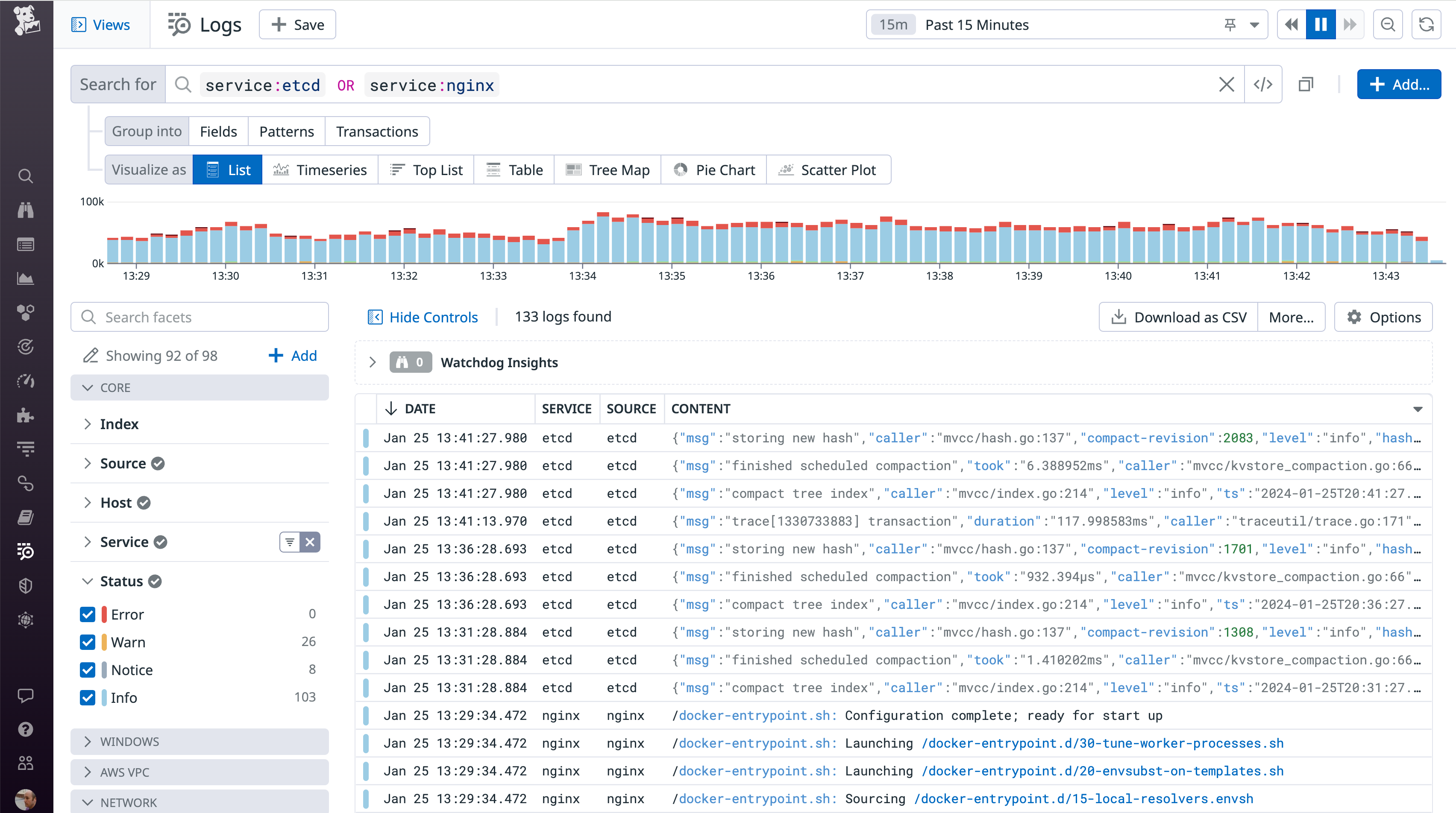Screen dimensions: 1456x813
Task: Select the Patterns grouping tab
Action: [286, 131]
